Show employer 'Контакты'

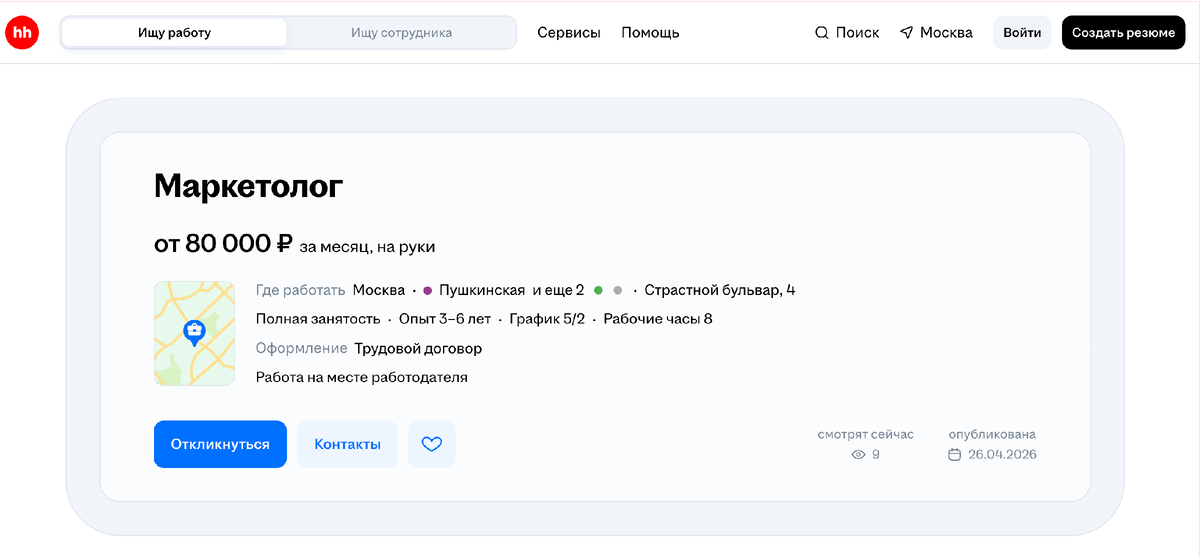[347, 444]
